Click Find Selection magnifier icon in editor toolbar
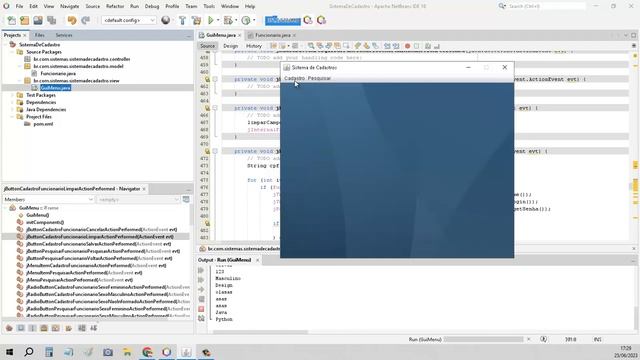Image resolution: width=640 pixels, height=360 pixels. [311, 46]
